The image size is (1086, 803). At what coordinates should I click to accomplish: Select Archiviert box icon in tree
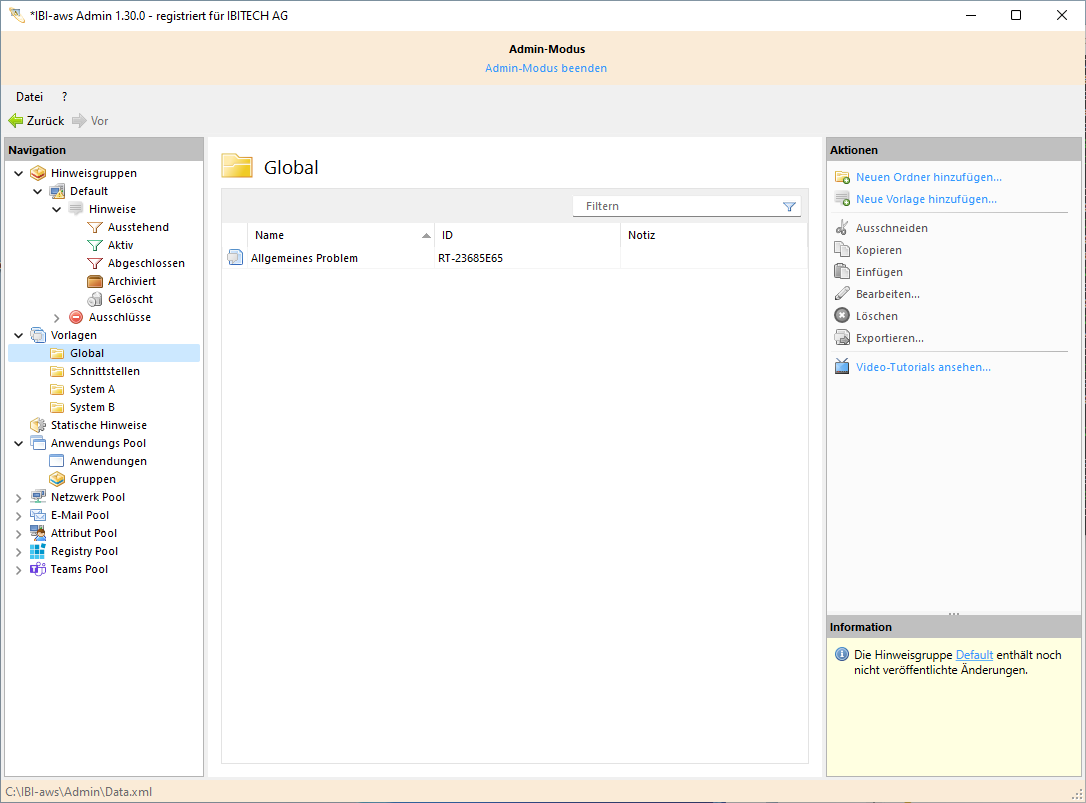click(95, 281)
